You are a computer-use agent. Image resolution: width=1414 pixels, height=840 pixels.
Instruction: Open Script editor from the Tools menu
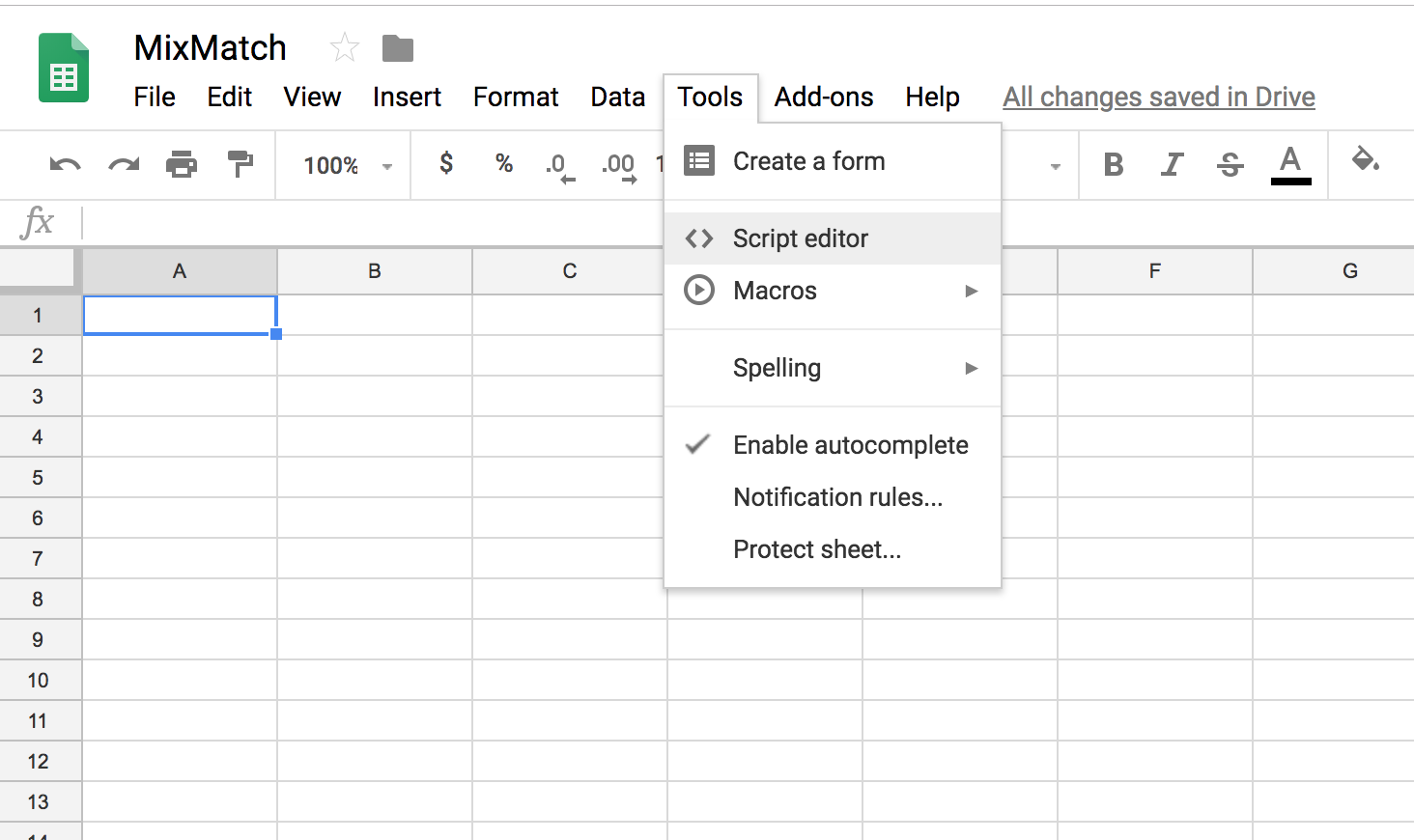click(801, 238)
